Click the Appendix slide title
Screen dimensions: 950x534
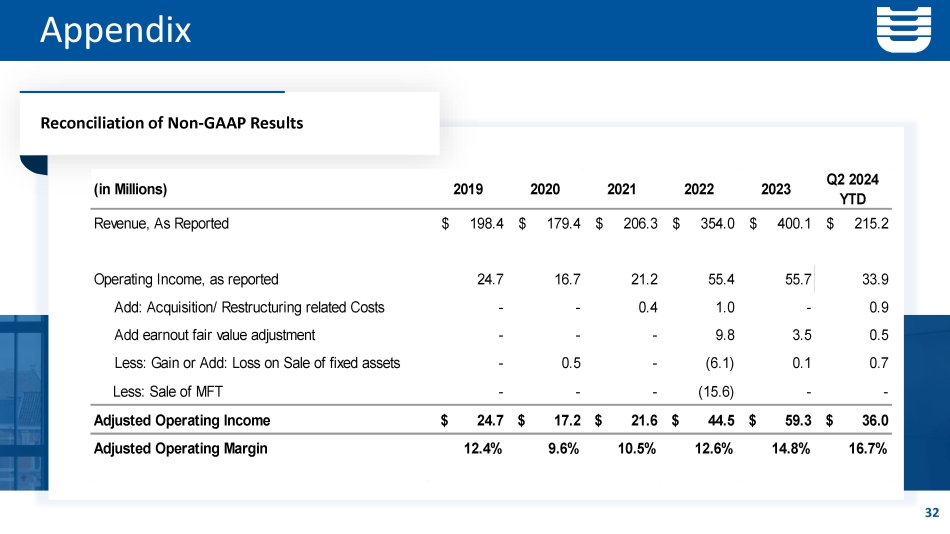(x=115, y=30)
